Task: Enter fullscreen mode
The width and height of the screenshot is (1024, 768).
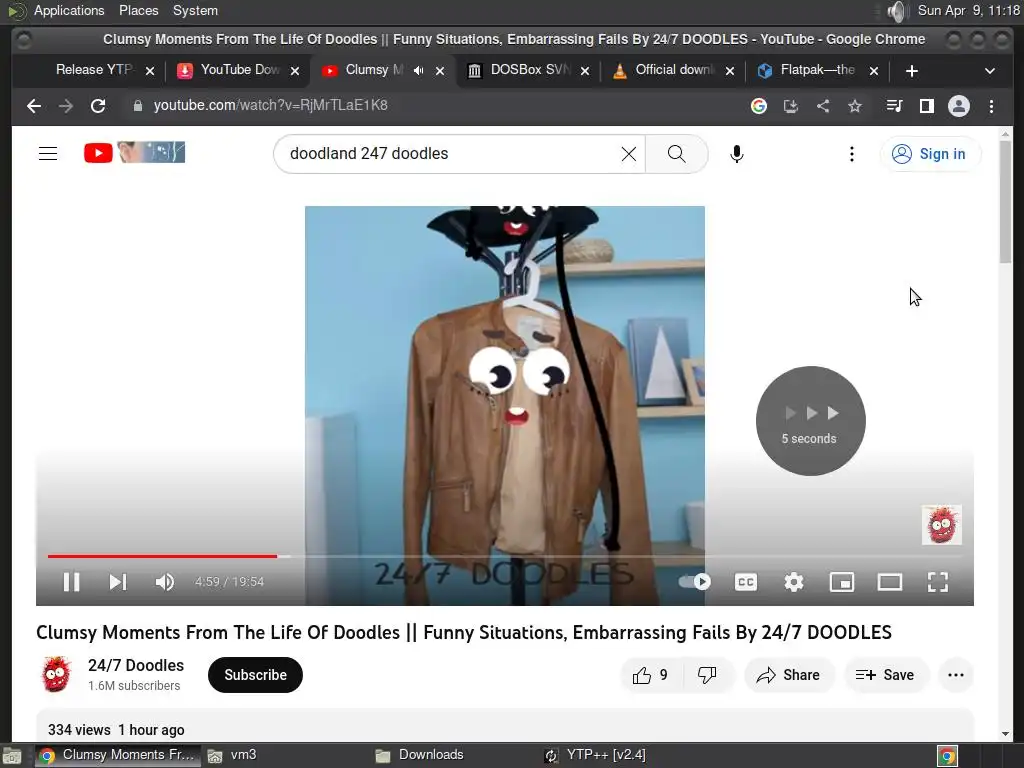Action: click(938, 581)
